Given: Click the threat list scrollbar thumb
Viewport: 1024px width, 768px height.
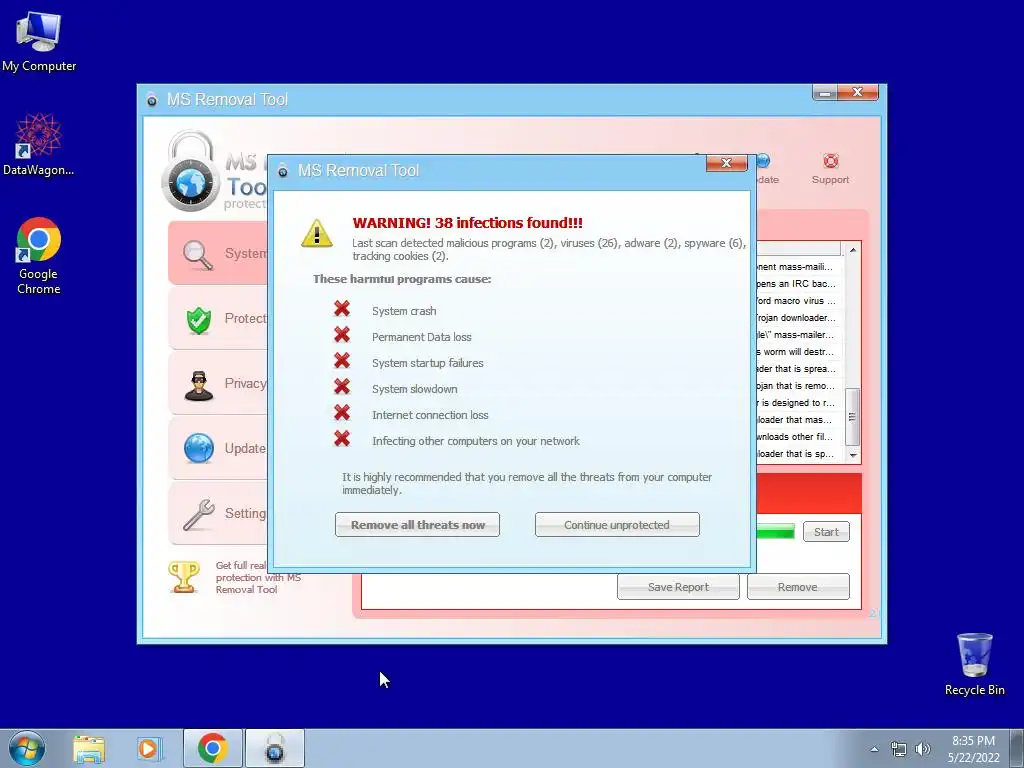Looking at the screenshot, I should point(852,417).
